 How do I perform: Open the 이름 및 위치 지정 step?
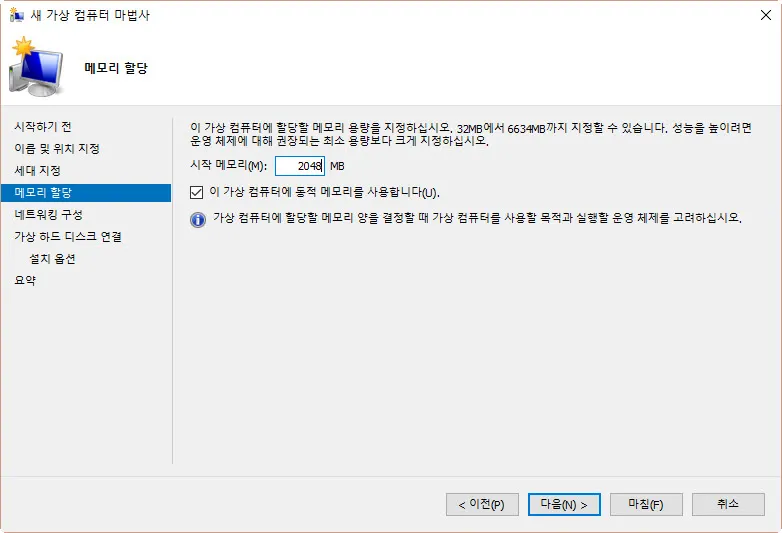tap(57, 149)
